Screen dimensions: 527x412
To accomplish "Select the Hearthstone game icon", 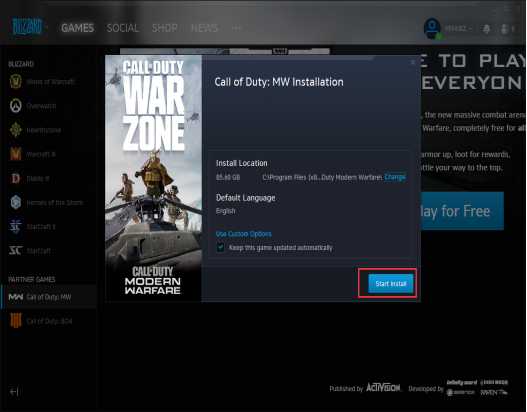I will click(x=15, y=130).
